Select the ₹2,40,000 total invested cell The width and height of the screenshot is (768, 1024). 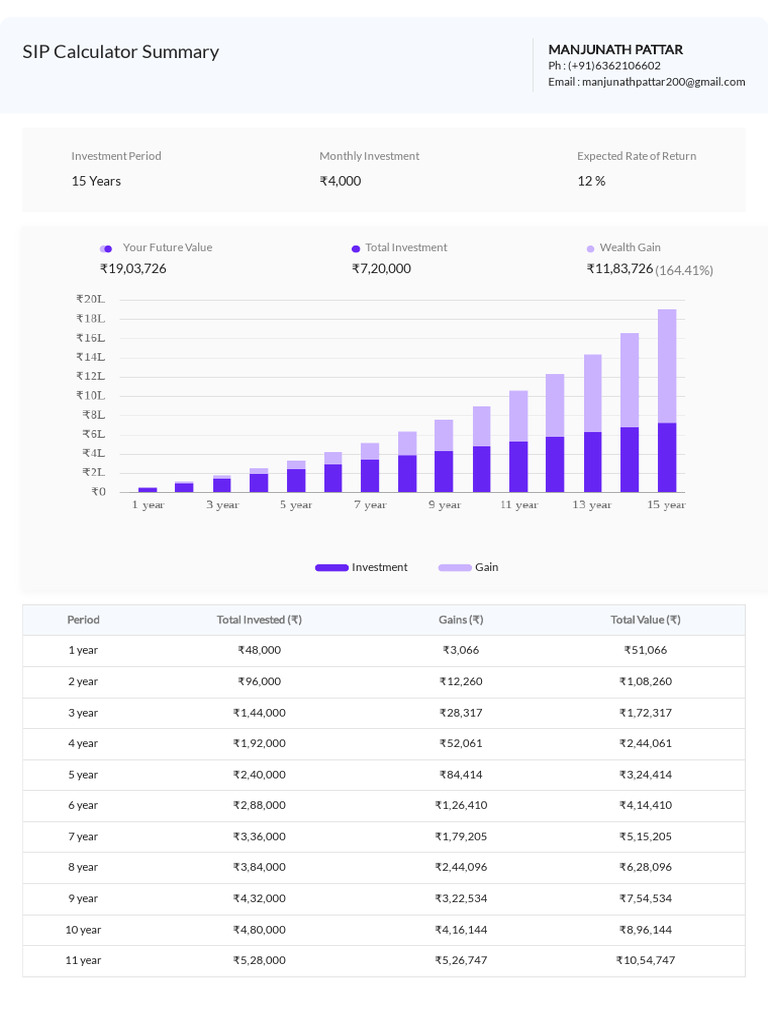[259, 775]
